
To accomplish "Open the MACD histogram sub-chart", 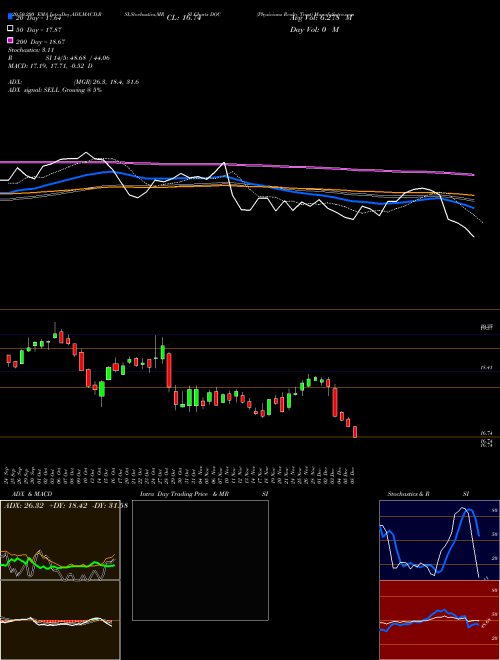I will 60,620.
